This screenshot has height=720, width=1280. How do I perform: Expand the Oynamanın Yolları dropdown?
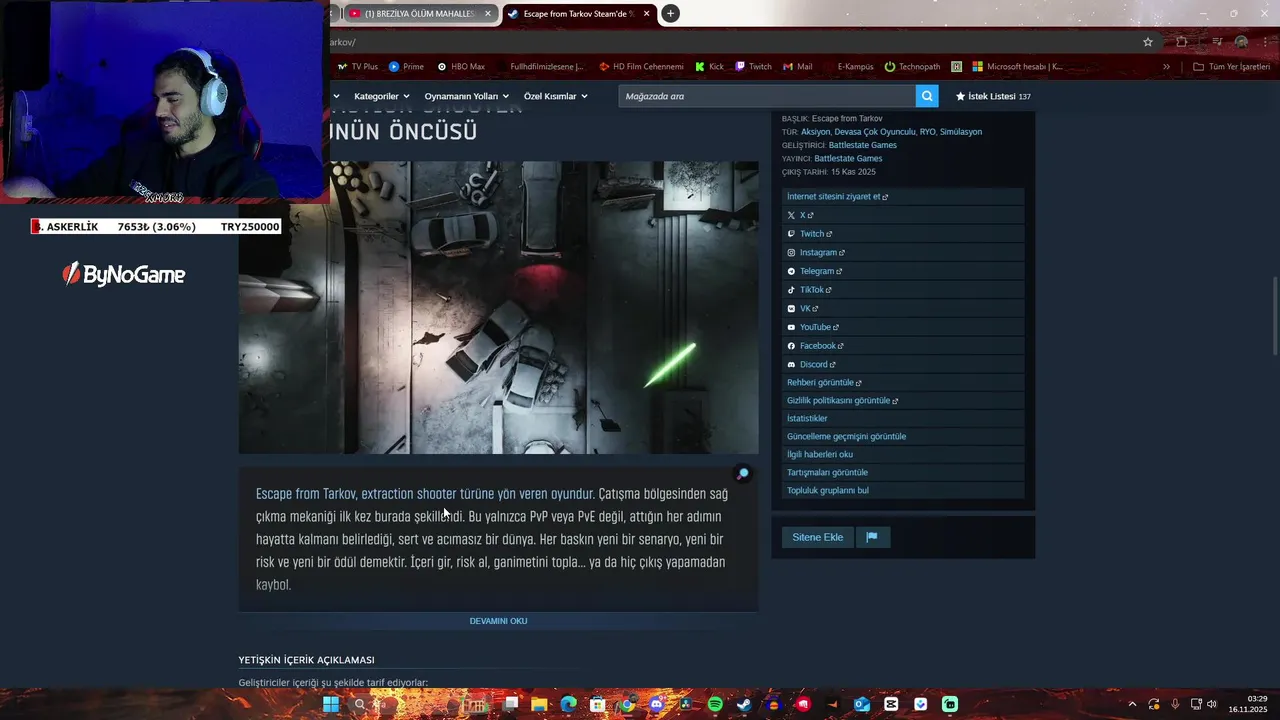click(466, 96)
